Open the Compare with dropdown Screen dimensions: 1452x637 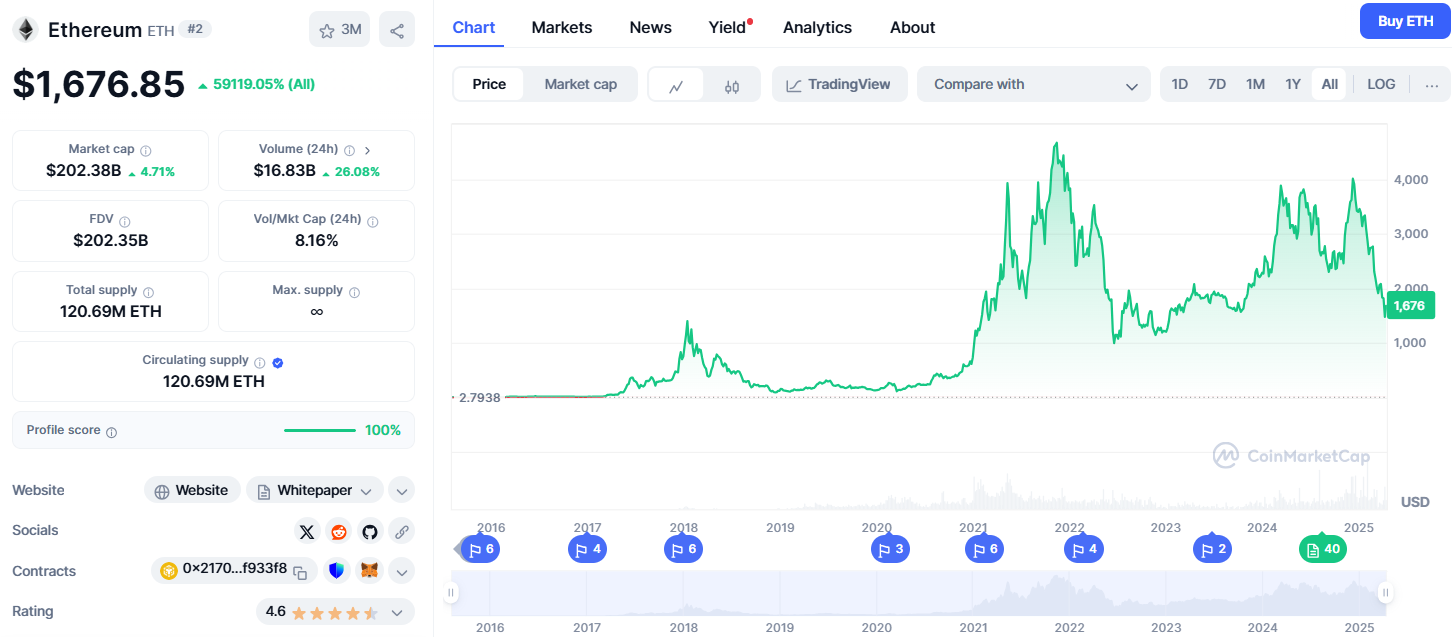coord(1033,84)
